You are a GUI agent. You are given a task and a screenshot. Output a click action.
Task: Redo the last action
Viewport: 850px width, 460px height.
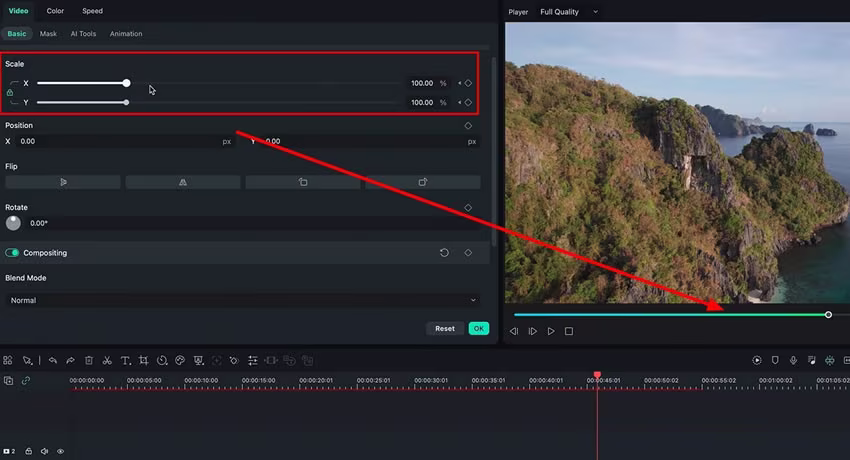click(x=70, y=360)
